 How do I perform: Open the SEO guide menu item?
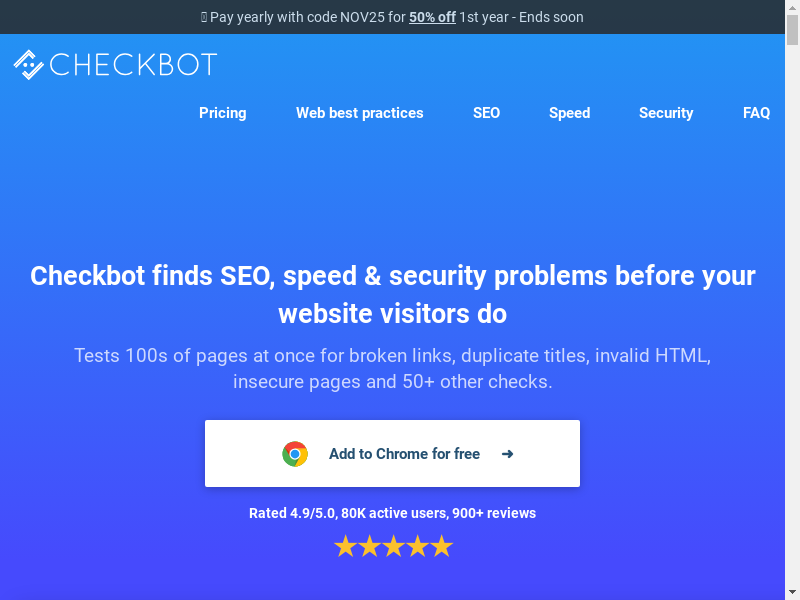pos(486,113)
